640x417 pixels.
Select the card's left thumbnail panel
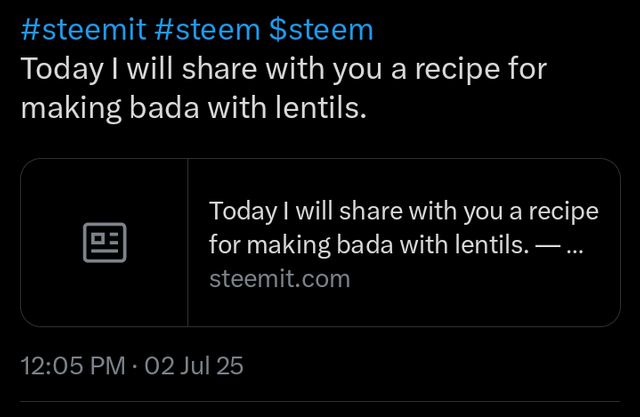(x=104, y=242)
